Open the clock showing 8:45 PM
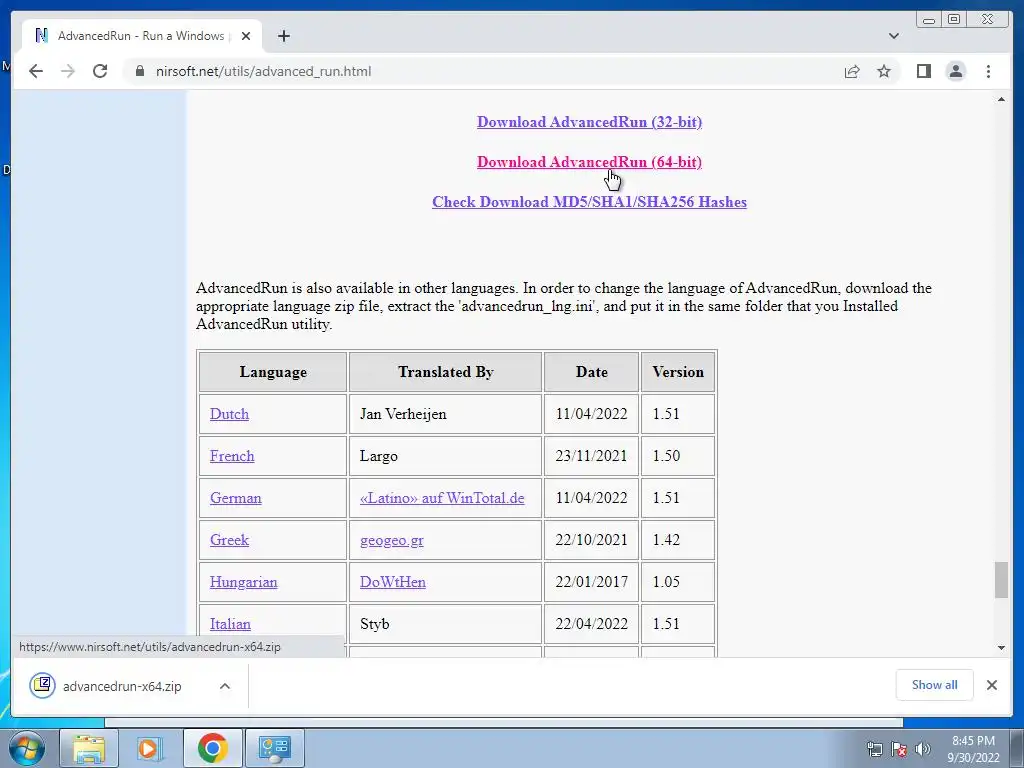1024x768 pixels. click(973, 749)
